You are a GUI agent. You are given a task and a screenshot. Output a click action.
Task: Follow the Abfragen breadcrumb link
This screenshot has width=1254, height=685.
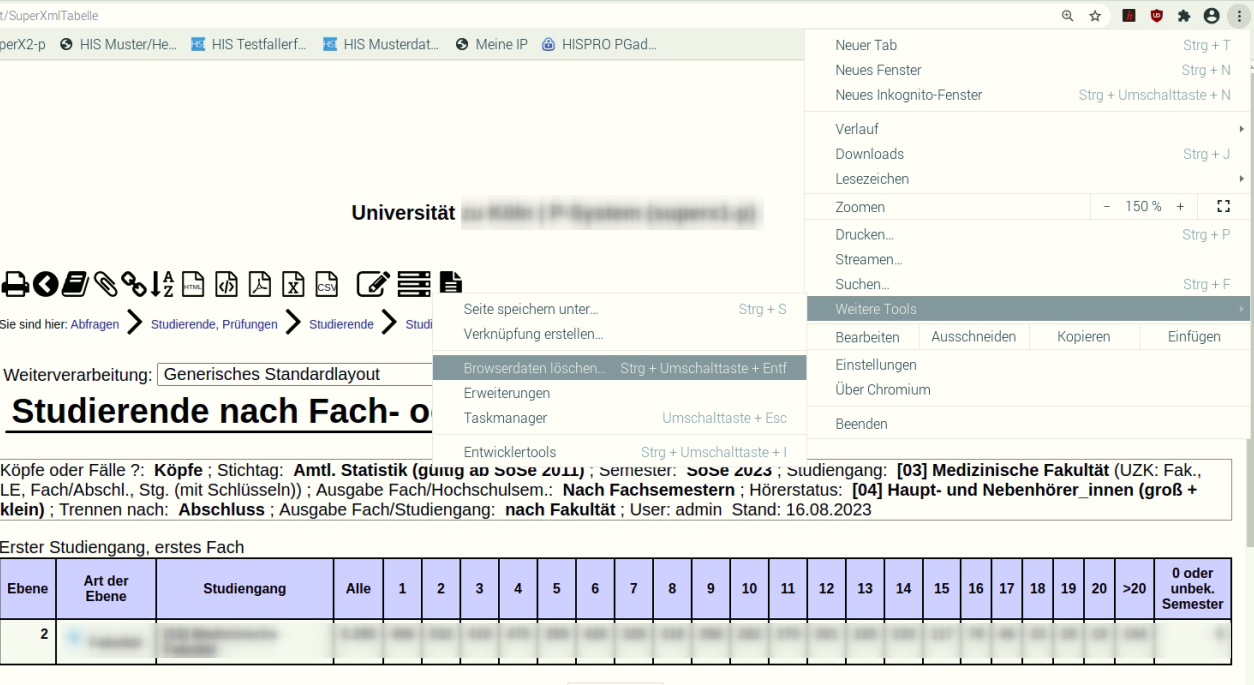95,324
